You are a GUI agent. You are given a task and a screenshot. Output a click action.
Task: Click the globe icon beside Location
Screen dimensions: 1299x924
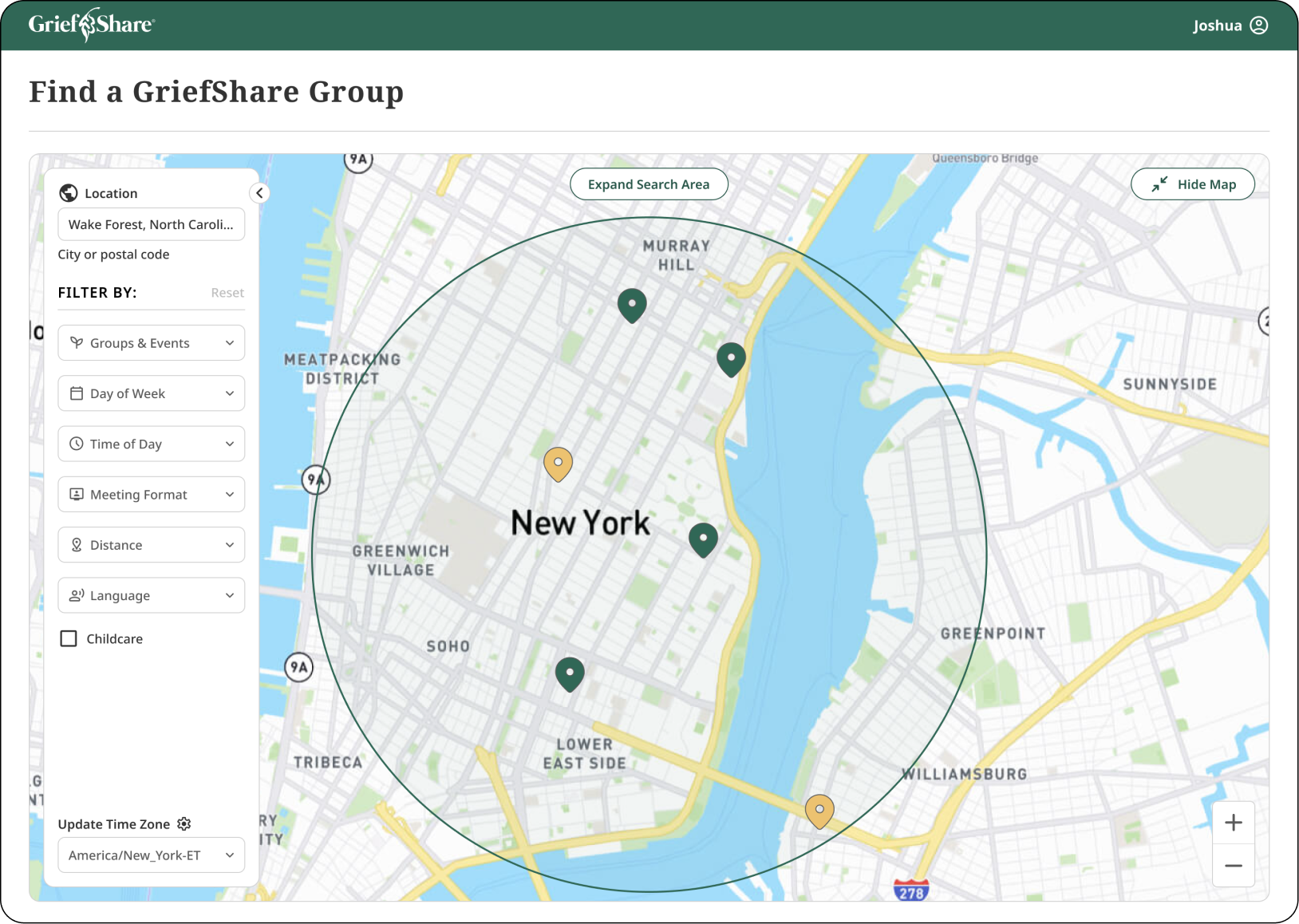(68, 192)
